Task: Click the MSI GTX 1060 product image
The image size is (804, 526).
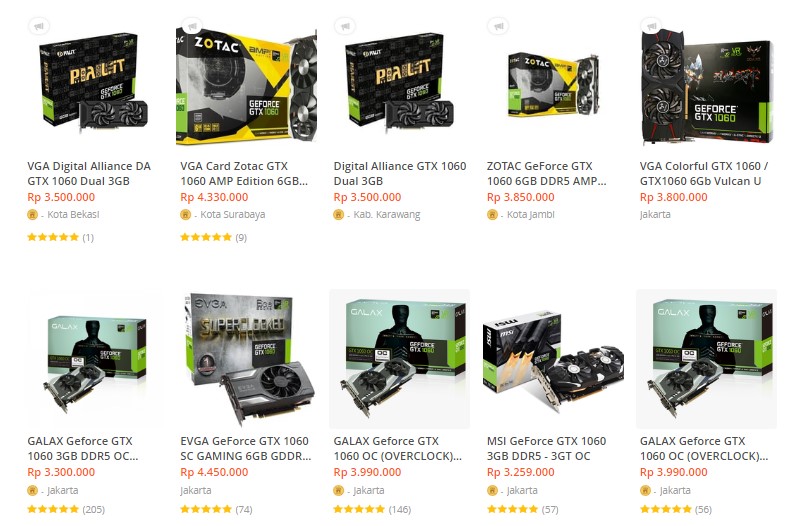Action: pyautogui.click(x=553, y=358)
